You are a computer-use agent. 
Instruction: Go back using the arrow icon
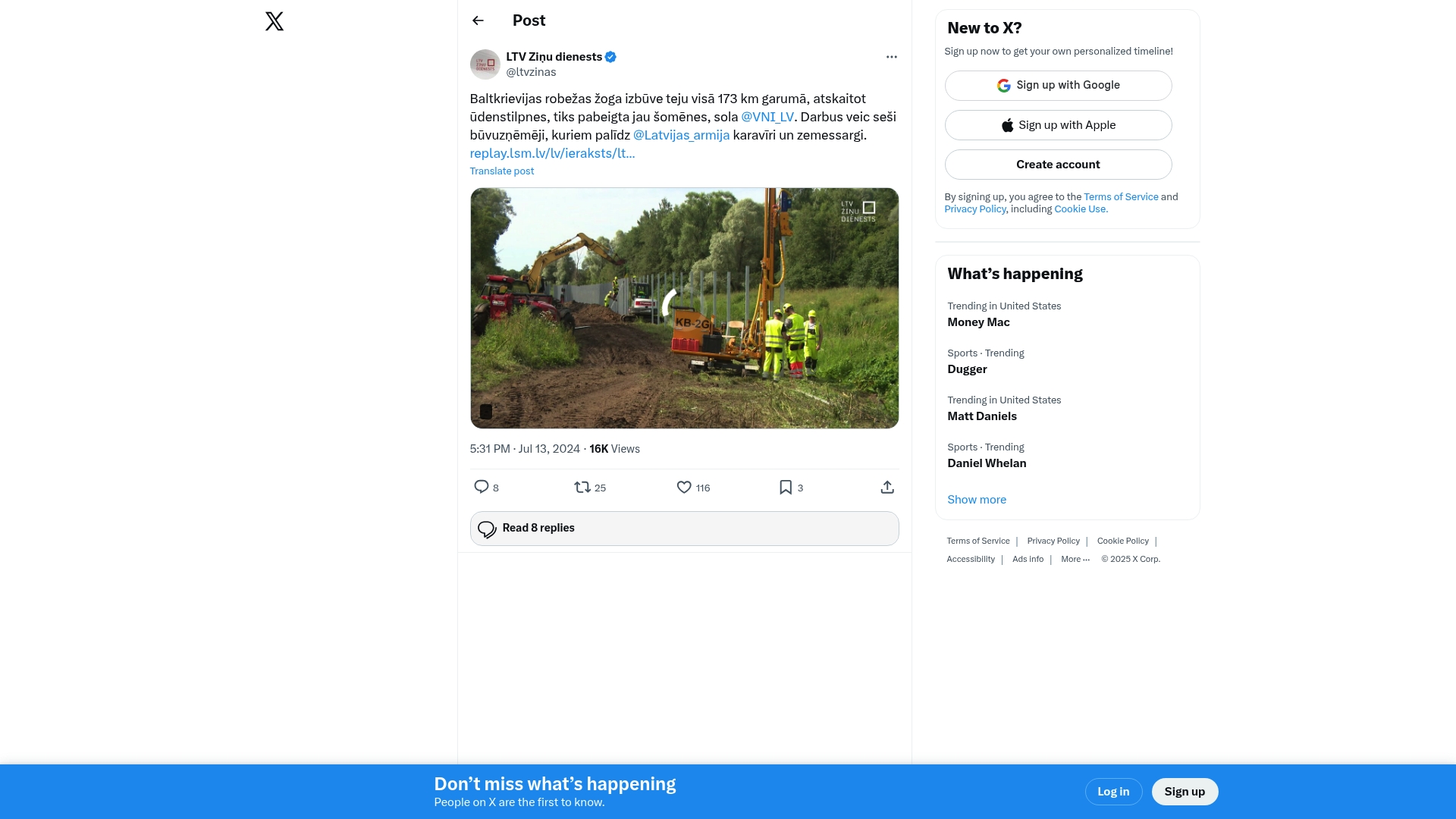point(478,20)
